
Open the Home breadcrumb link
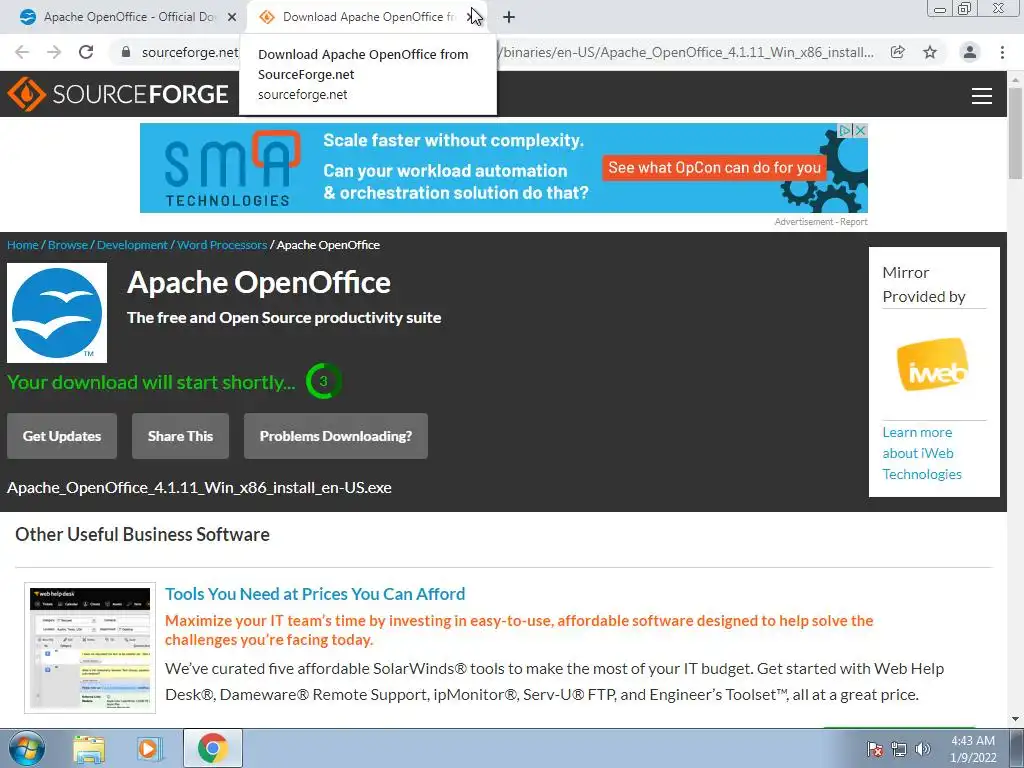(x=23, y=245)
